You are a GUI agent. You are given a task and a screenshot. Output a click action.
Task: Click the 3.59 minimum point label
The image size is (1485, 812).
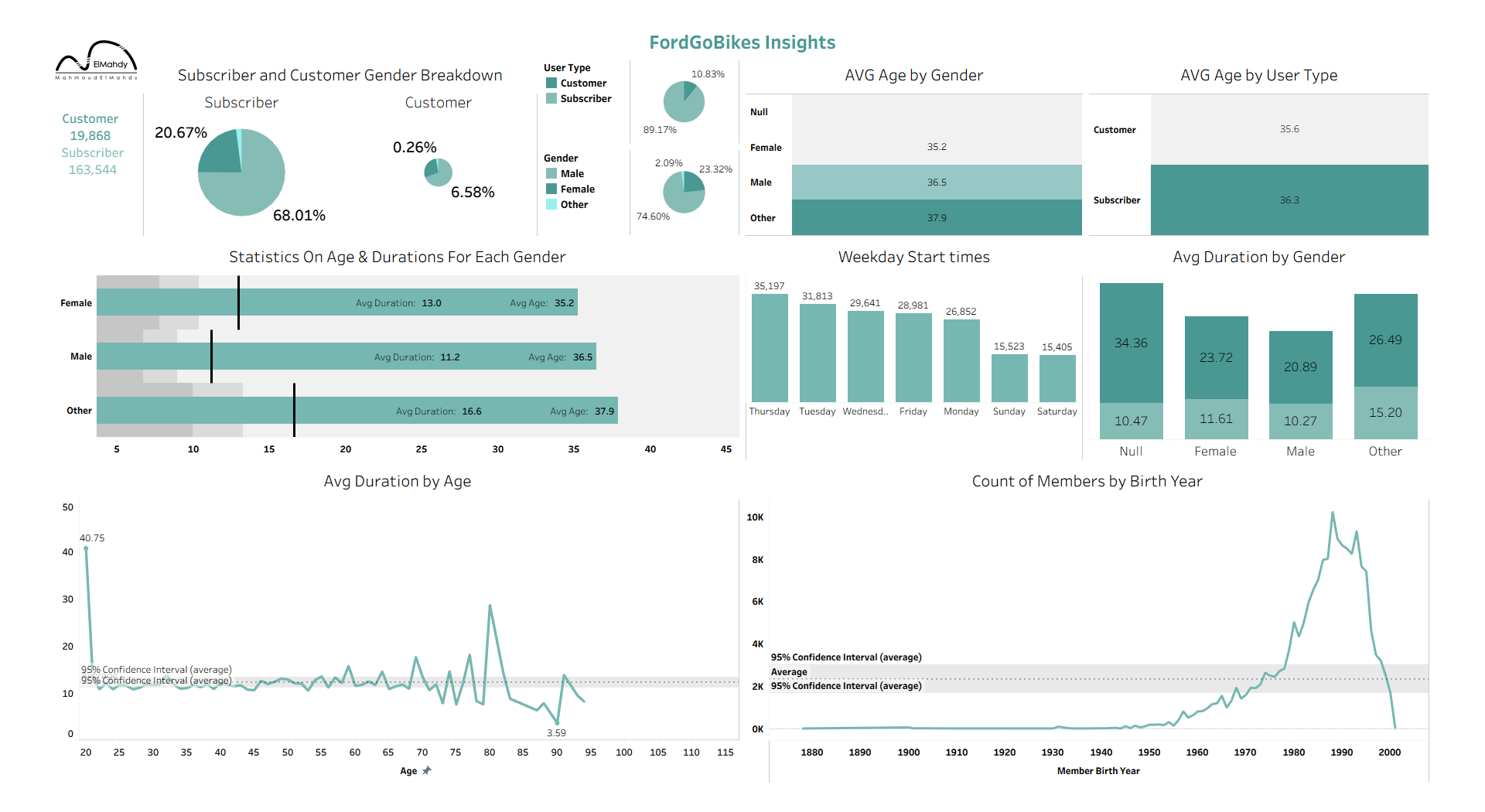(556, 733)
